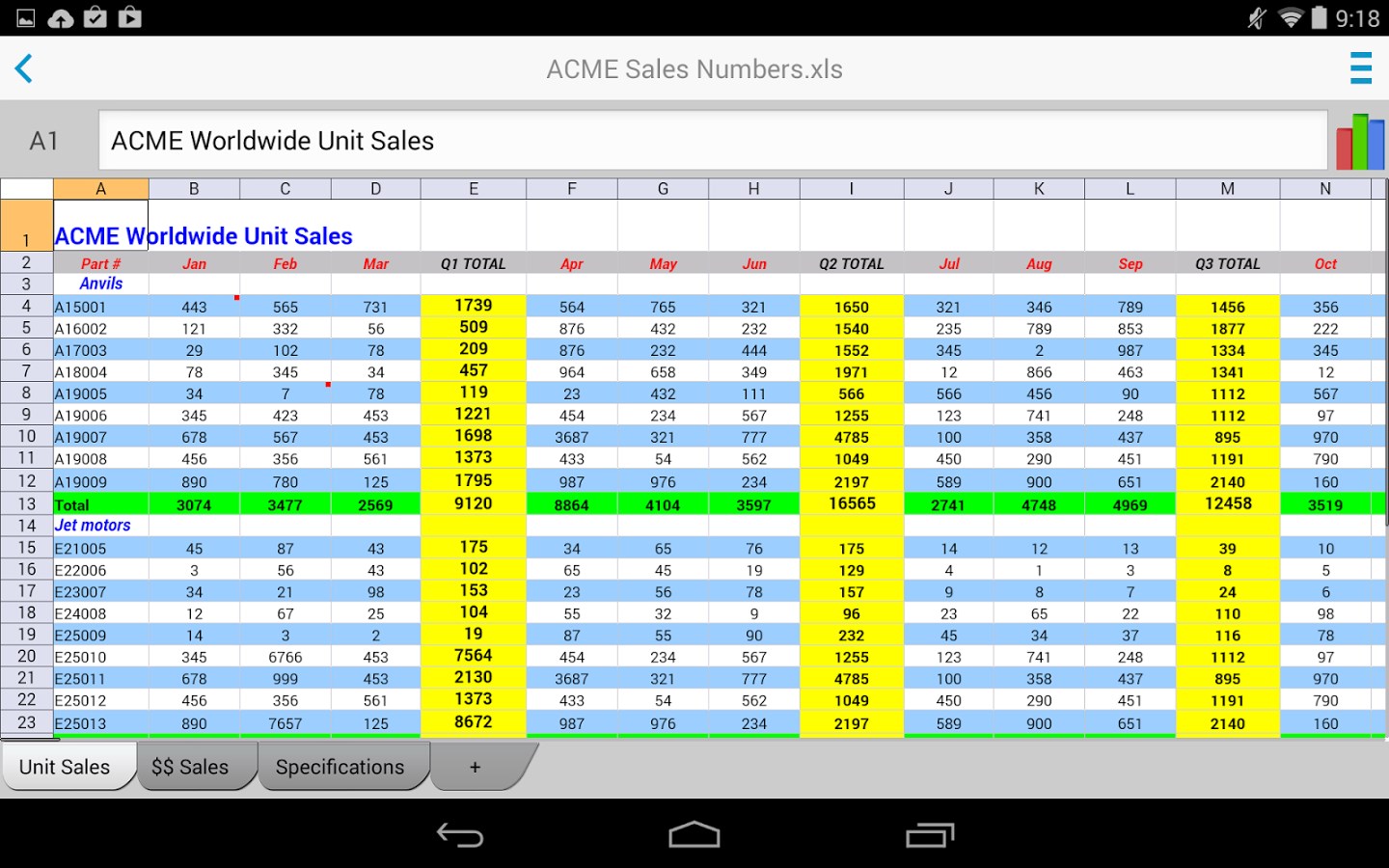Open the insert chart tool

pos(1360,140)
